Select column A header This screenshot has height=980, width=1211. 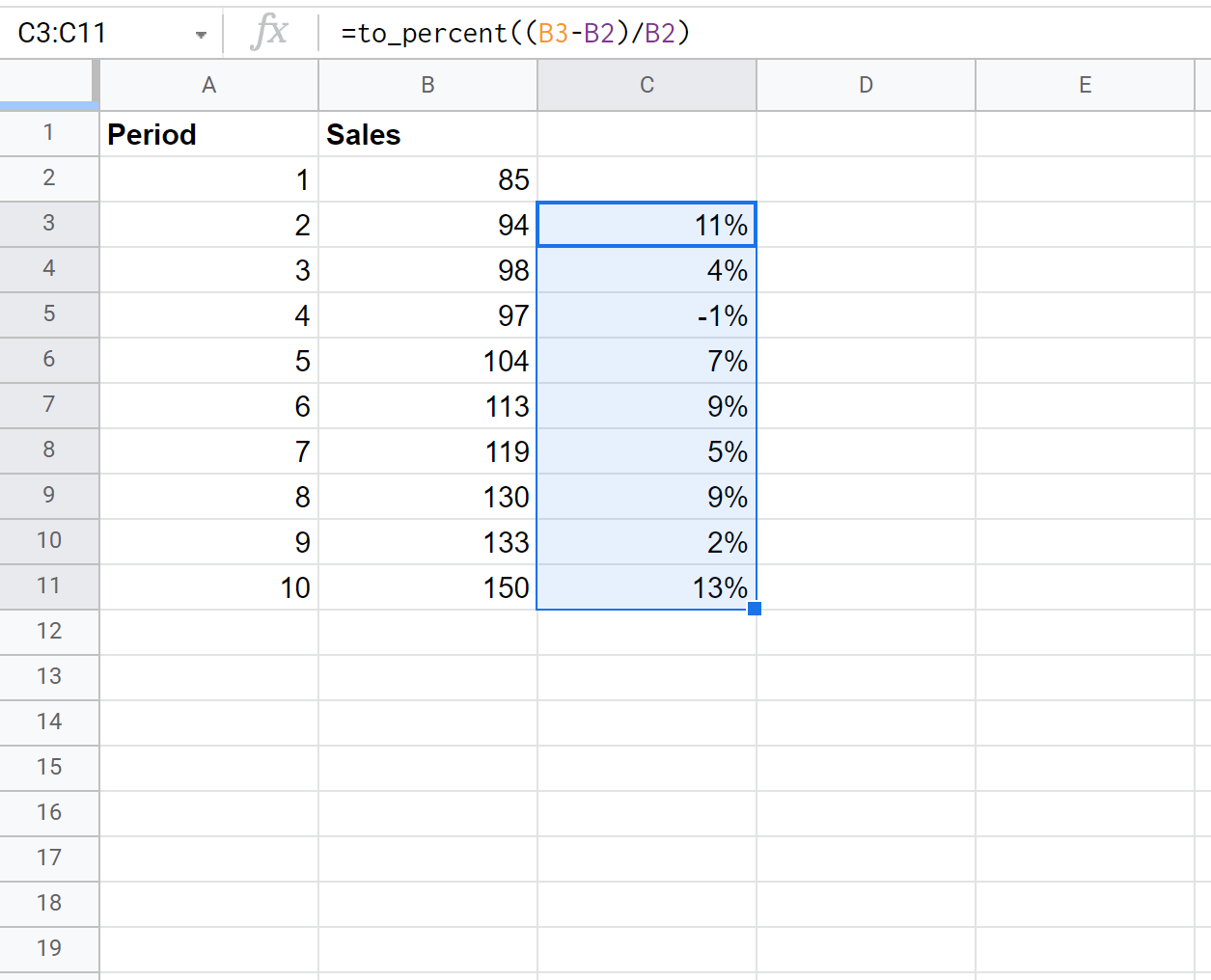(x=208, y=86)
